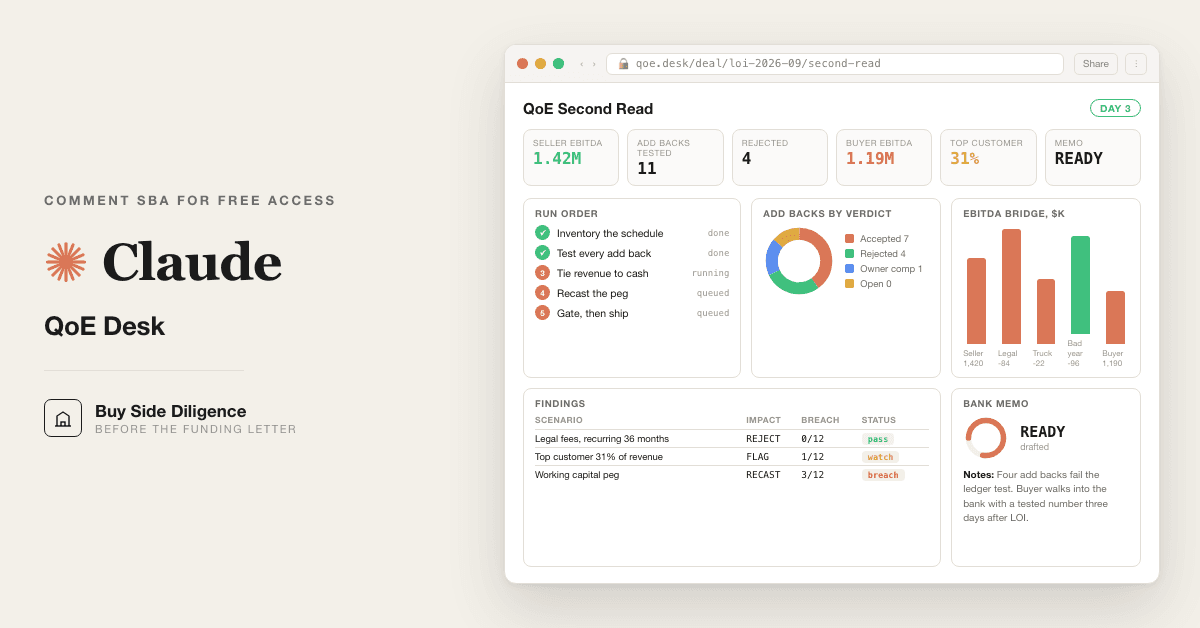Go back with the browser back arrow

[582, 64]
